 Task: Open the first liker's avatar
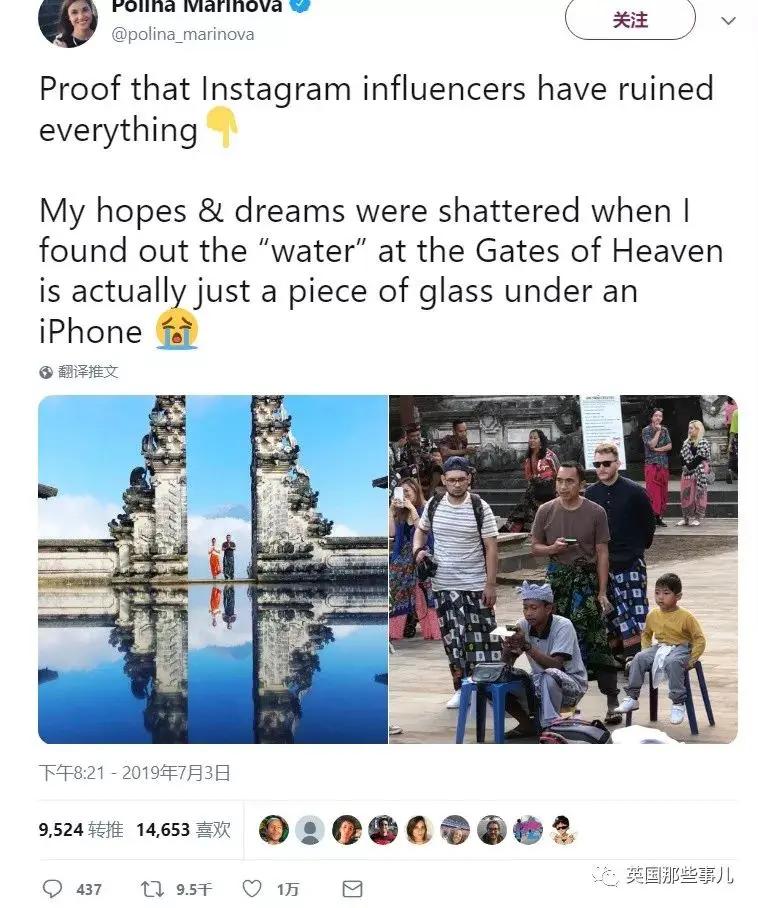pyautogui.click(x=273, y=830)
